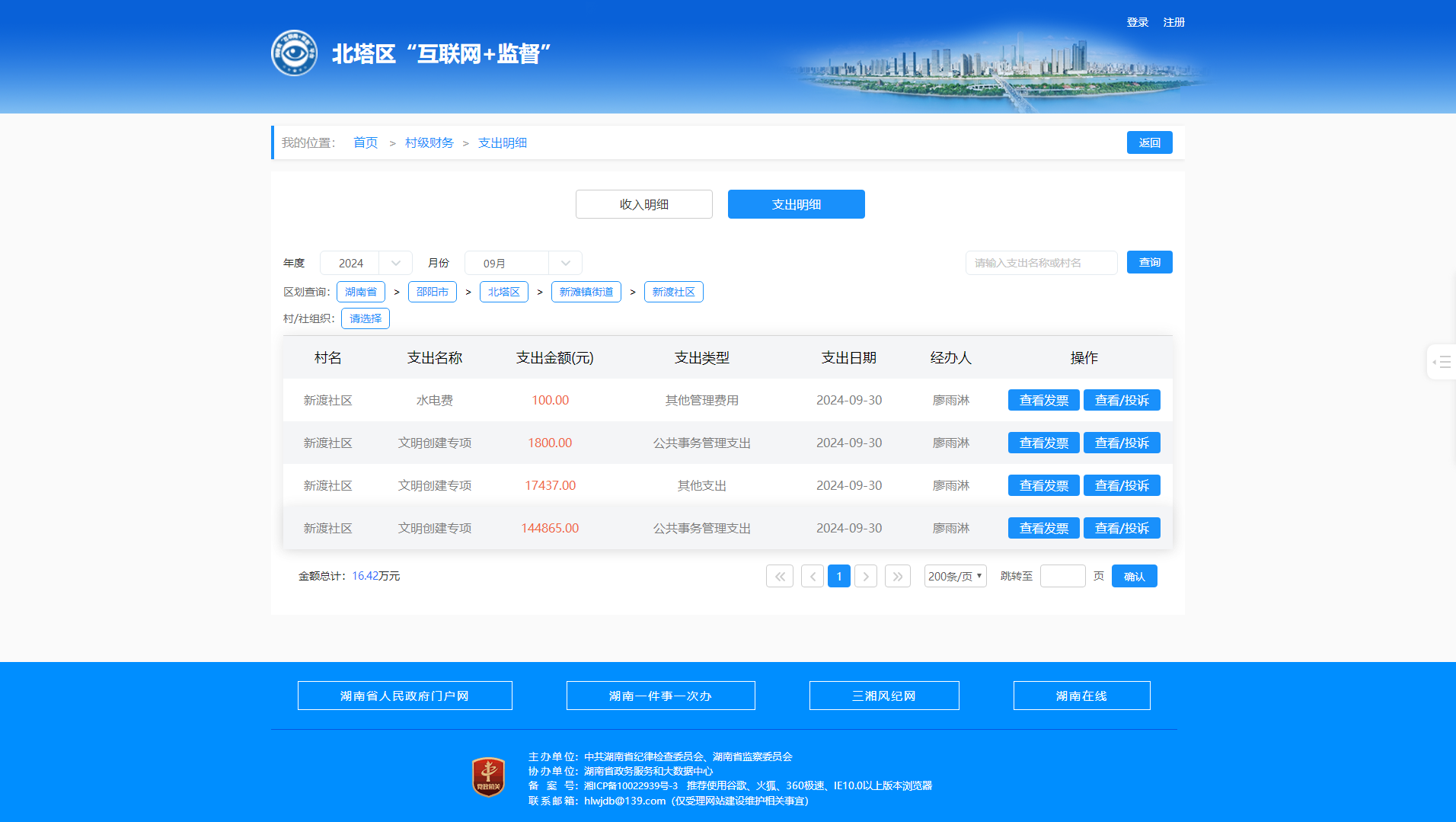Go to first page pagination arrow

pos(779,577)
